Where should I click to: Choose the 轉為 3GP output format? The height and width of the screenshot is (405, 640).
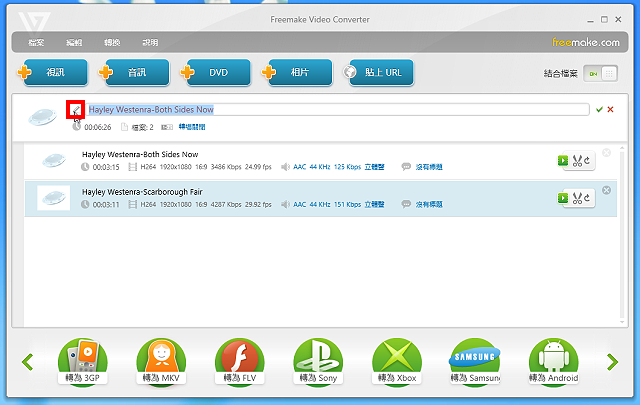click(x=83, y=362)
